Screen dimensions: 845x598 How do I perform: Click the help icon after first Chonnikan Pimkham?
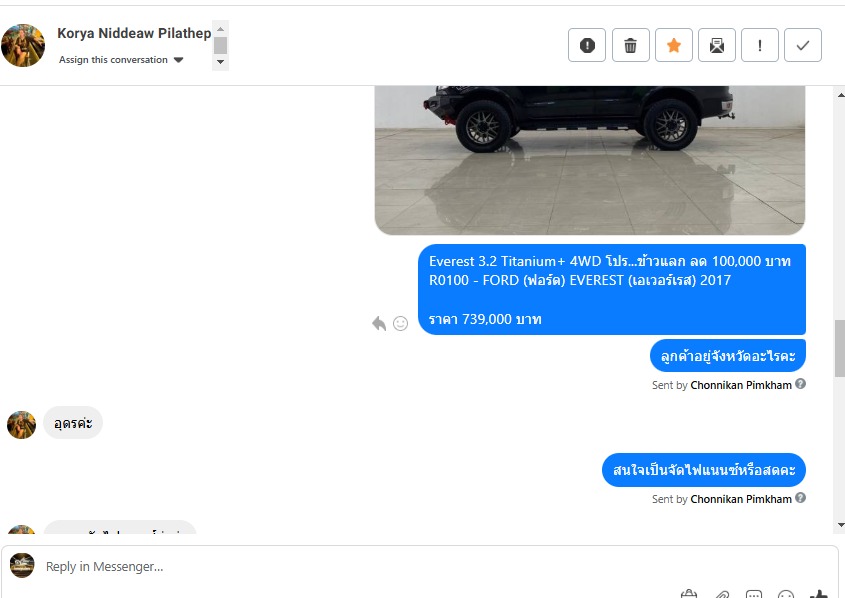800,384
